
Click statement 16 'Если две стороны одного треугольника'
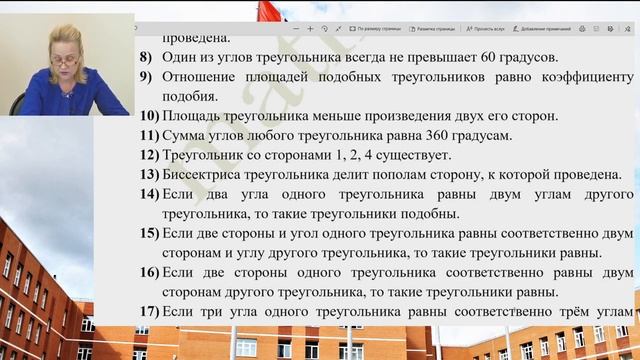(x=387, y=282)
